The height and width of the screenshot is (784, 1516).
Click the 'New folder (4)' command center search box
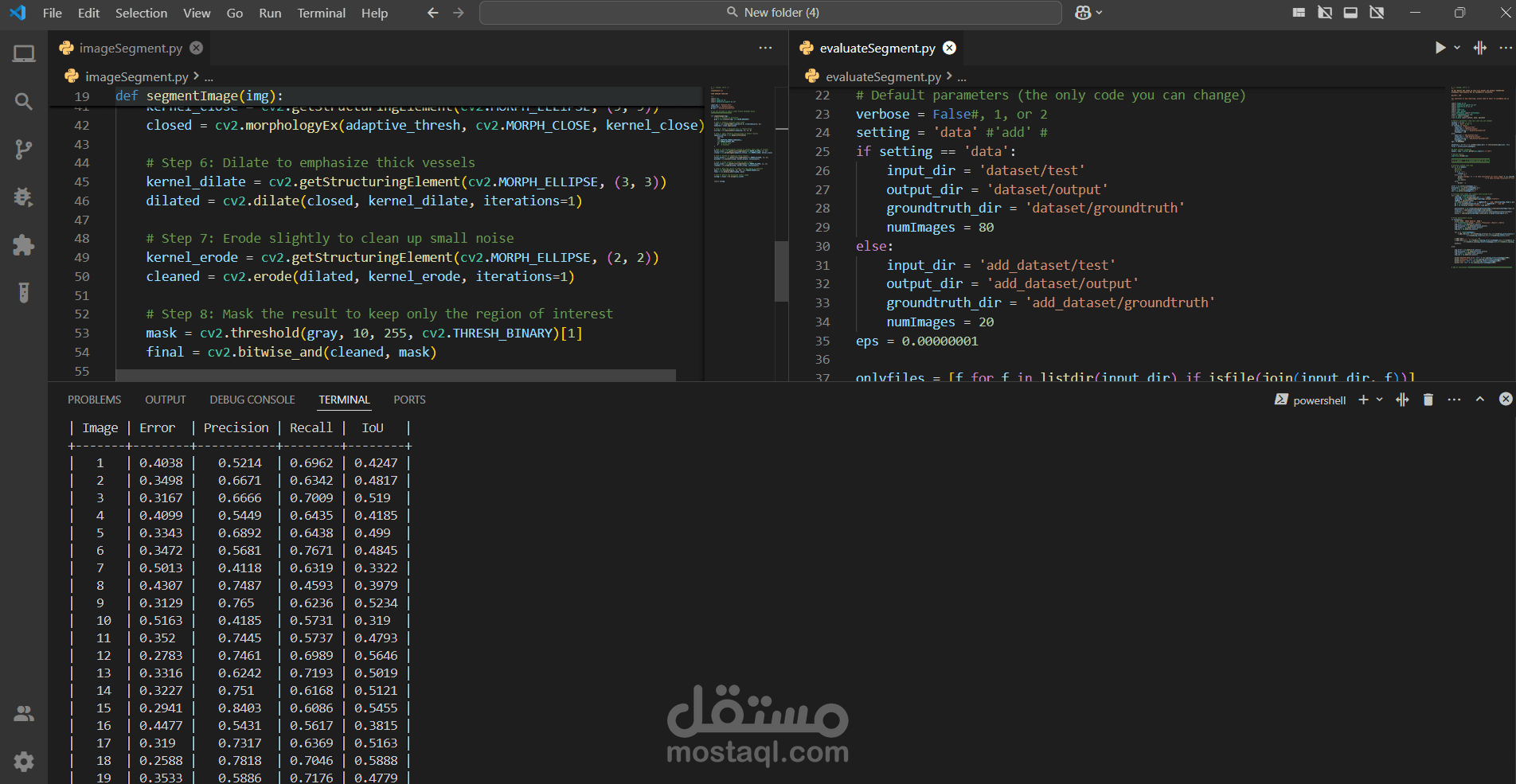click(x=771, y=13)
